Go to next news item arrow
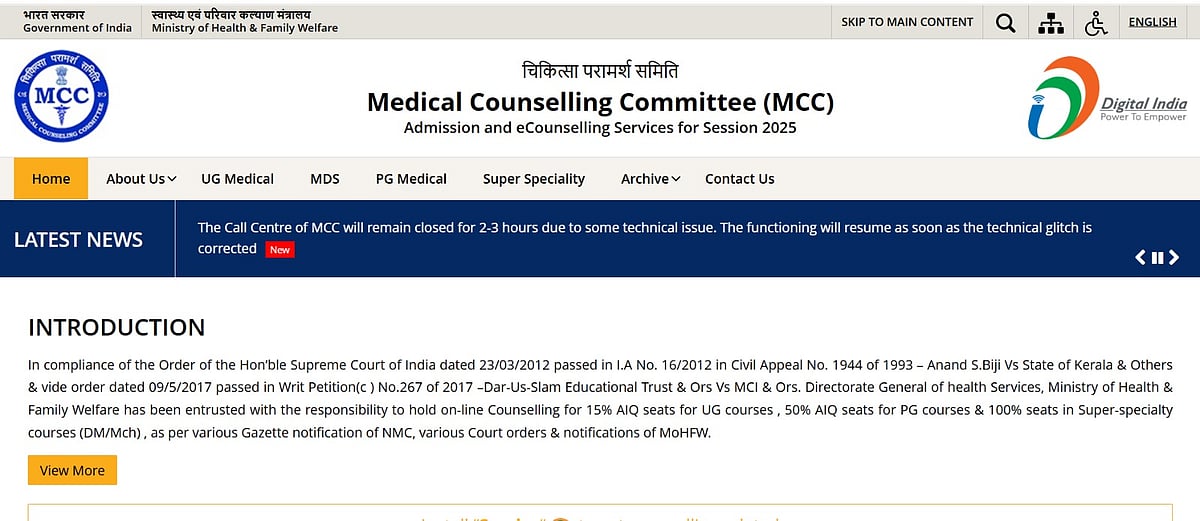This screenshot has width=1200, height=521. (1174, 258)
